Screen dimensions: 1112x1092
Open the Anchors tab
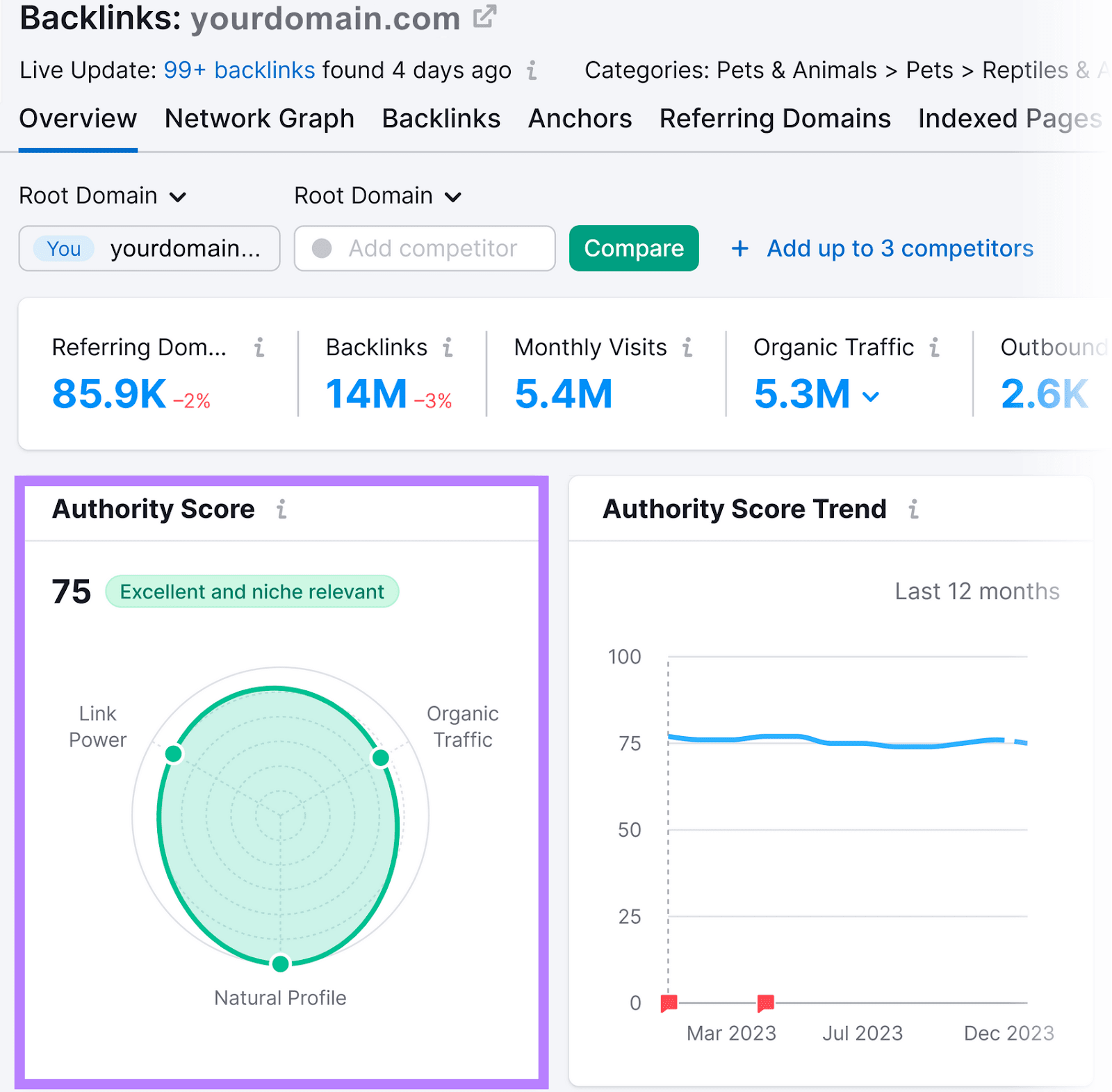coord(580,118)
